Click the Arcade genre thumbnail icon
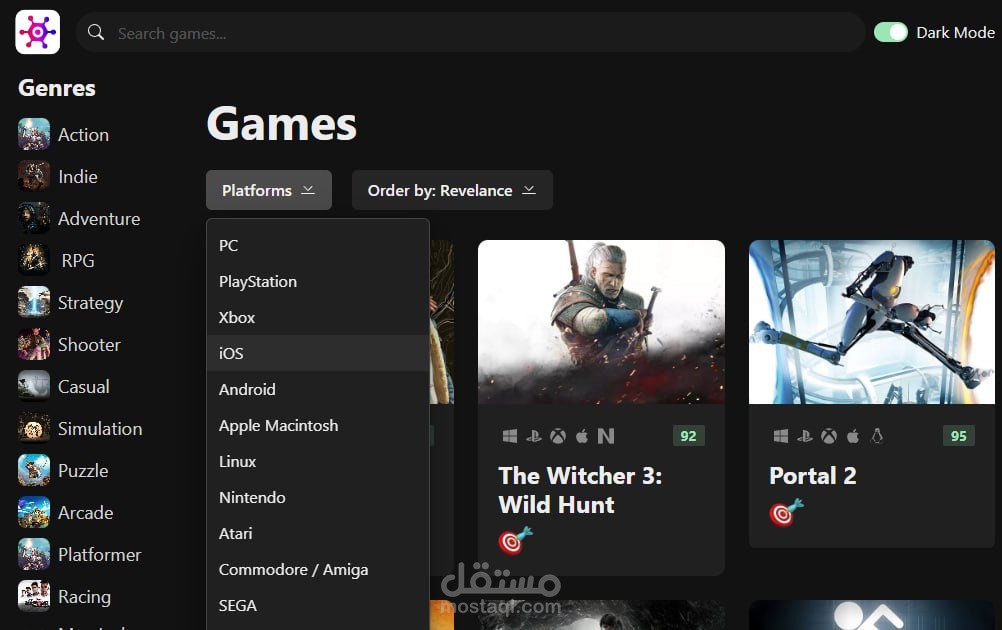Image resolution: width=1002 pixels, height=630 pixels. coord(34,512)
